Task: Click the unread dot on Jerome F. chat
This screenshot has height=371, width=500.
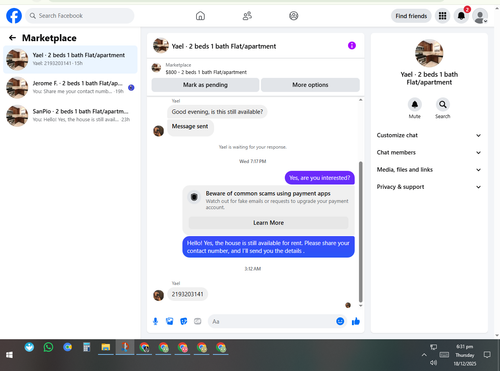Action: pyautogui.click(x=131, y=88)
